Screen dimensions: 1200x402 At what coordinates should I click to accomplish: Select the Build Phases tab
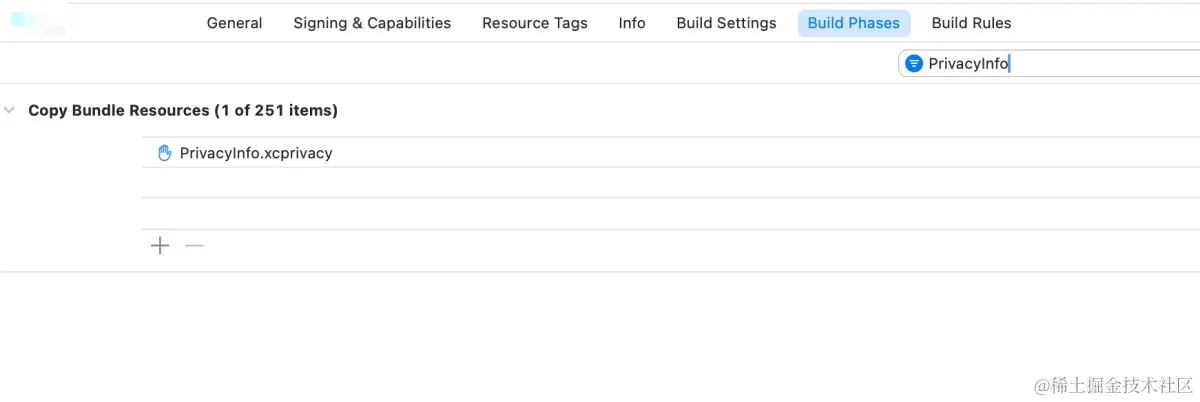853,23
